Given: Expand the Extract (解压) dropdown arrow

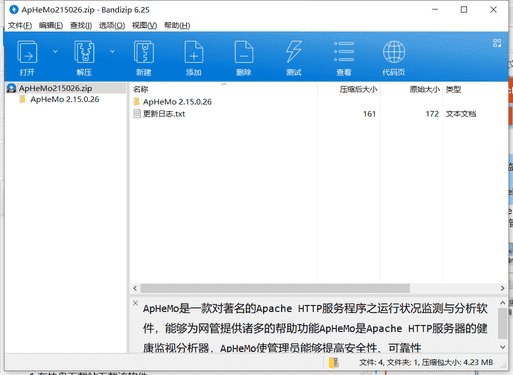Looking at the screenshot, I should click(112, 51).
